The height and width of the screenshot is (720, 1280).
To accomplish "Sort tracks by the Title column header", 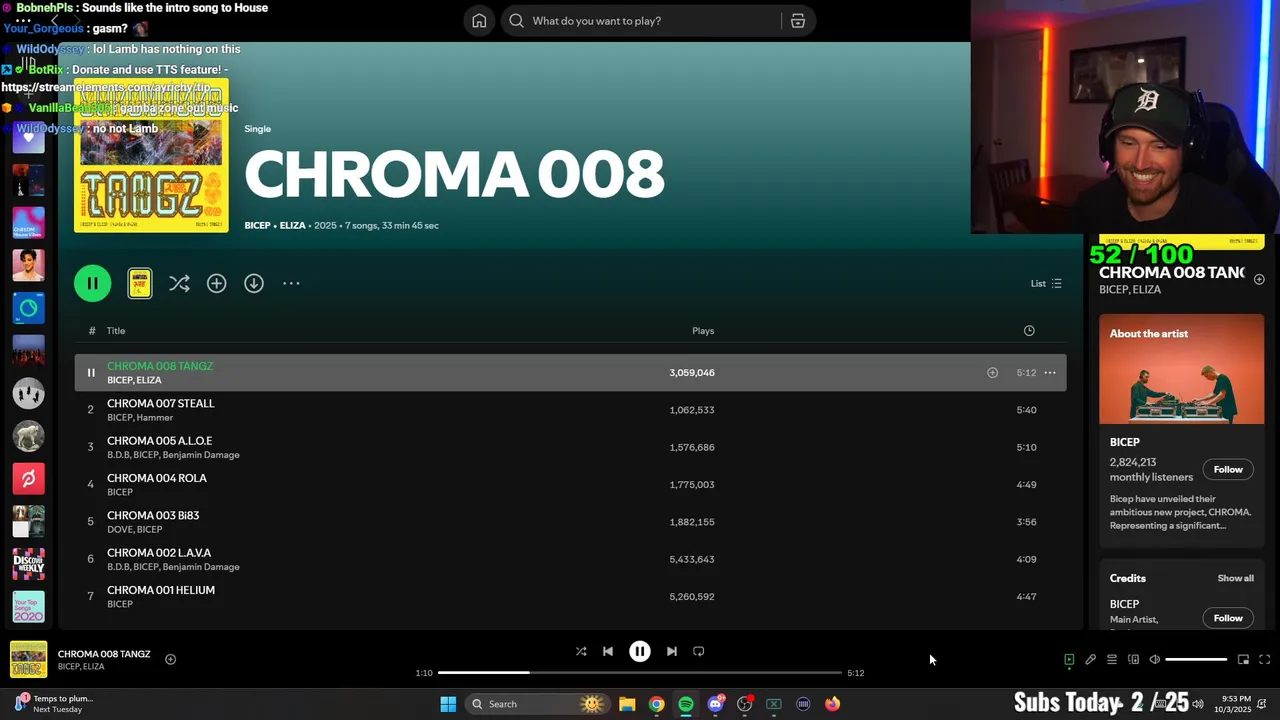I will coord(116,331).
